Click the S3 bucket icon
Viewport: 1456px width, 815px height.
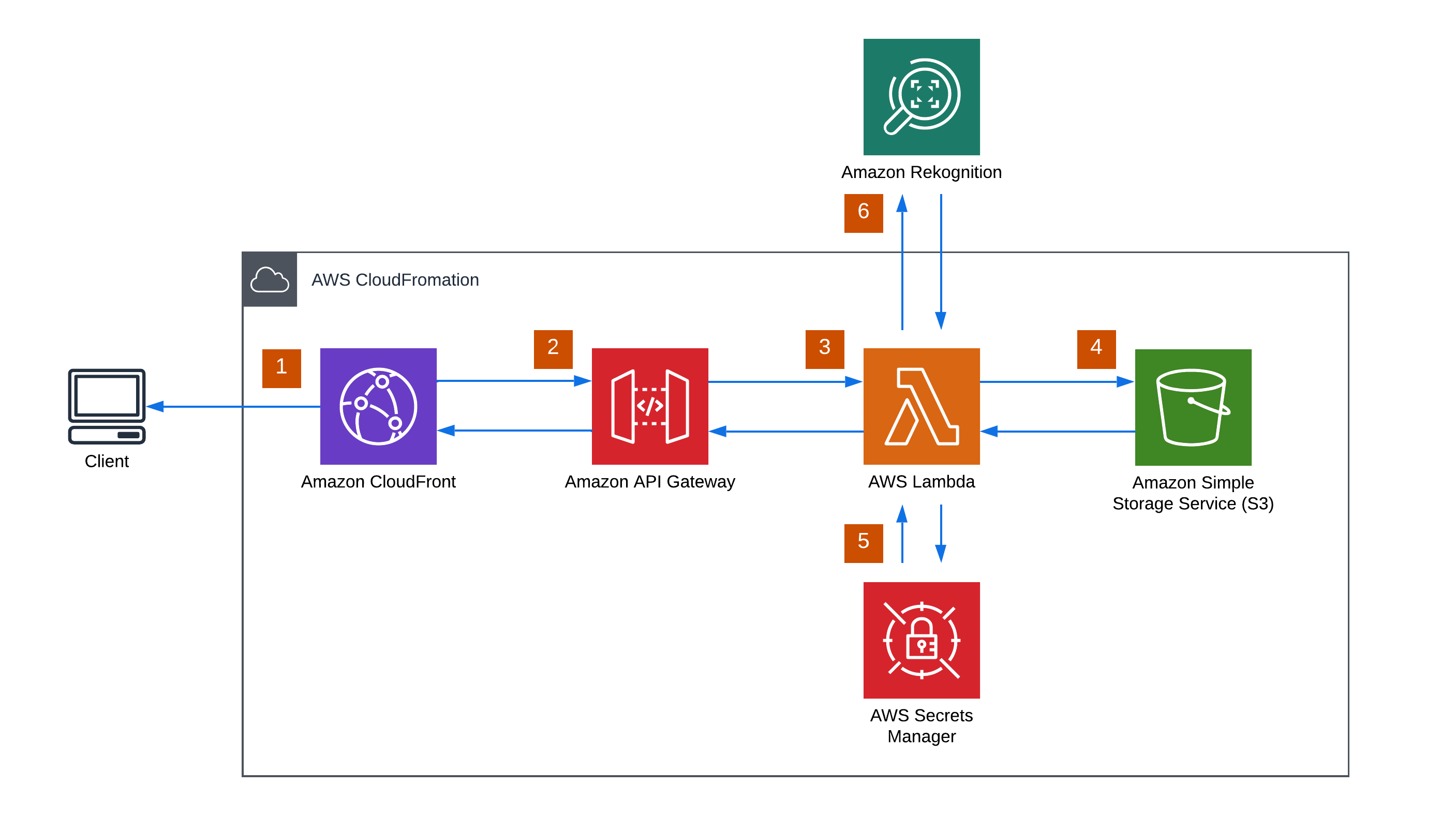click(1193, 407)
